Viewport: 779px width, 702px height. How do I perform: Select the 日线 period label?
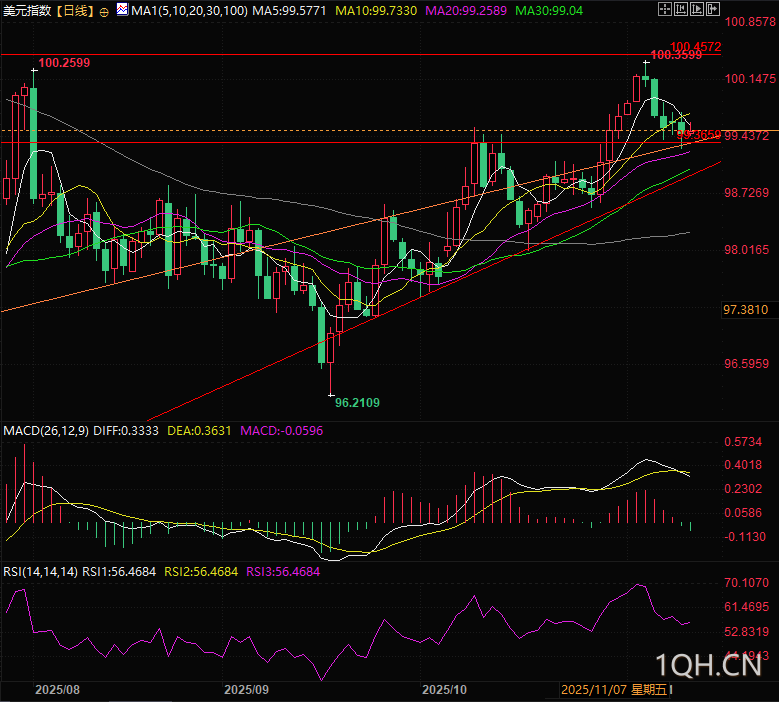point(75,10)
